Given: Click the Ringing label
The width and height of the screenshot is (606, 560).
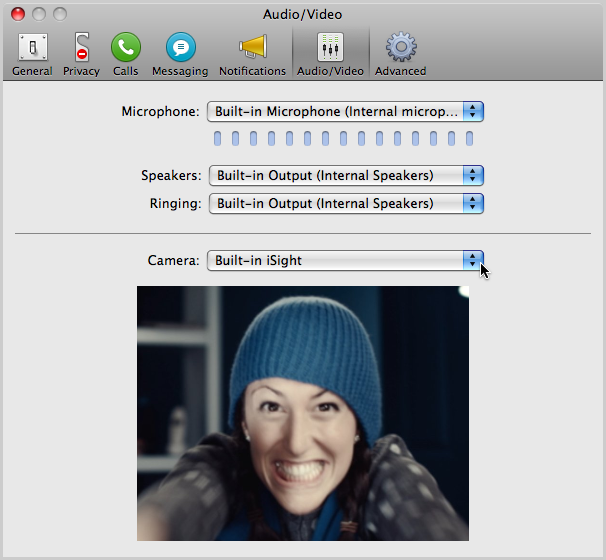Looking at the screenshot, I should (x=176, y=204).
